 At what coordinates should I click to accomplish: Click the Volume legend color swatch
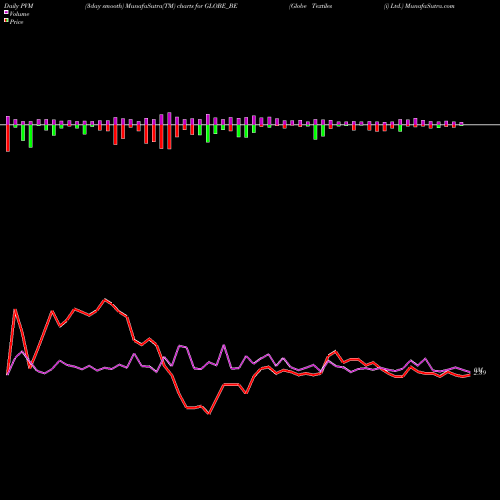tap(6, 12)
